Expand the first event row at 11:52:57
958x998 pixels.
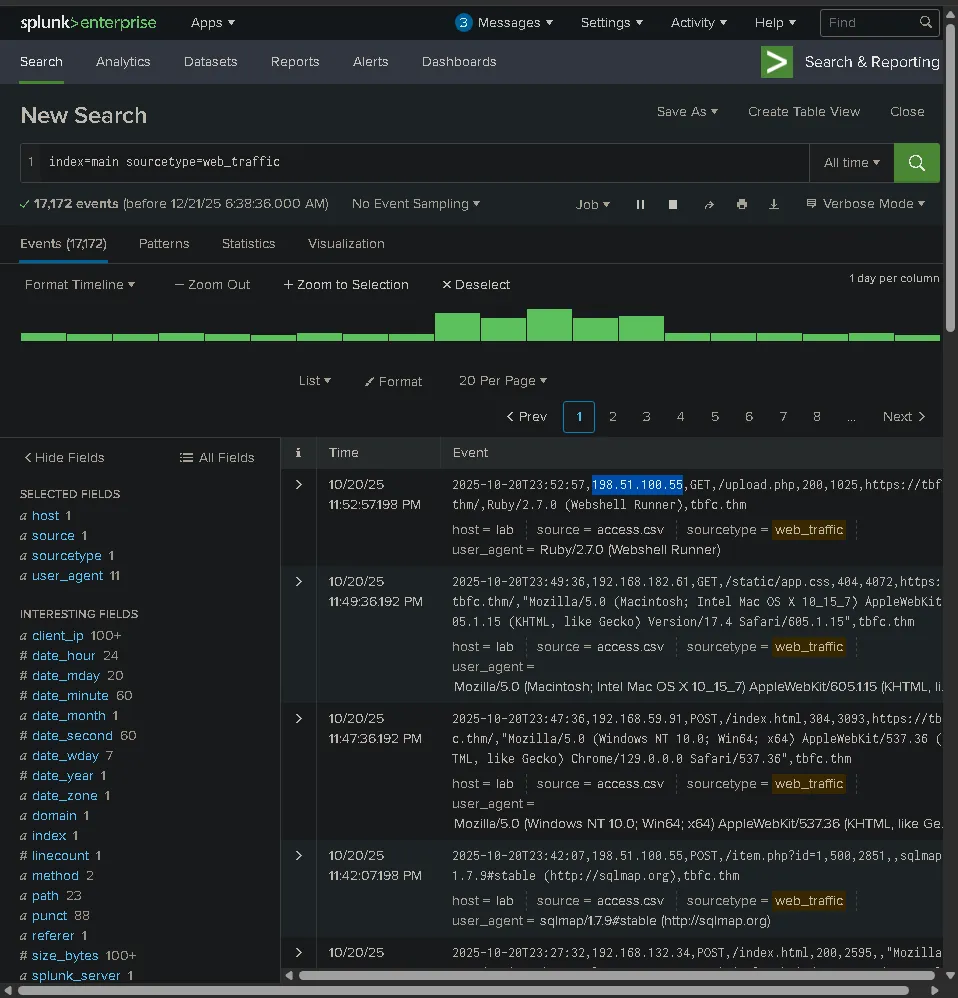coord(298,485)
